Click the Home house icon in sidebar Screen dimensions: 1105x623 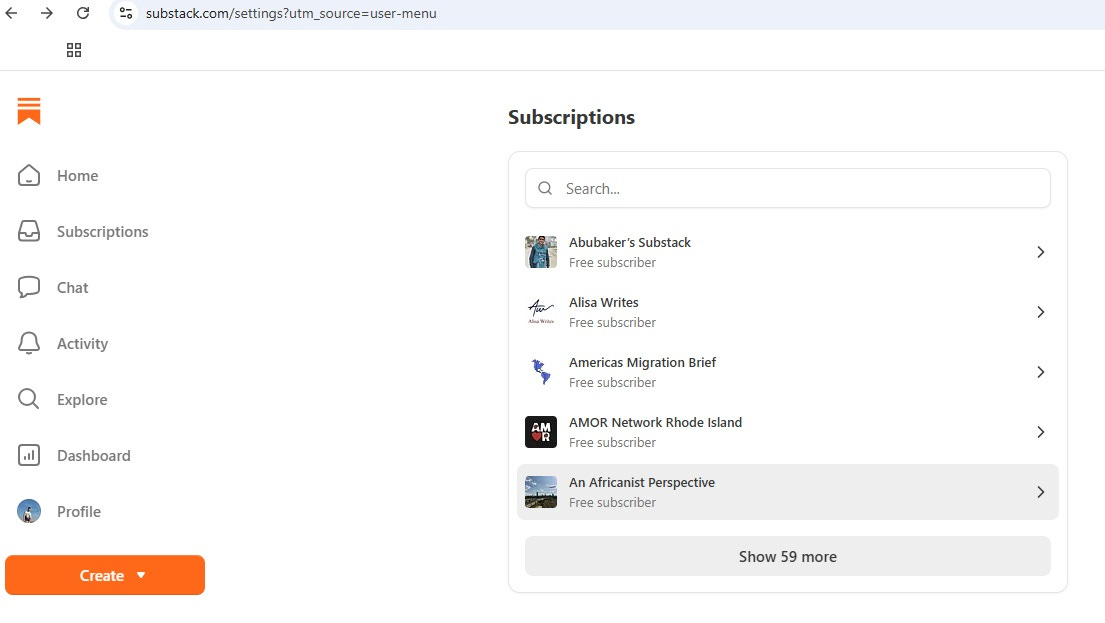click(29, 175)
